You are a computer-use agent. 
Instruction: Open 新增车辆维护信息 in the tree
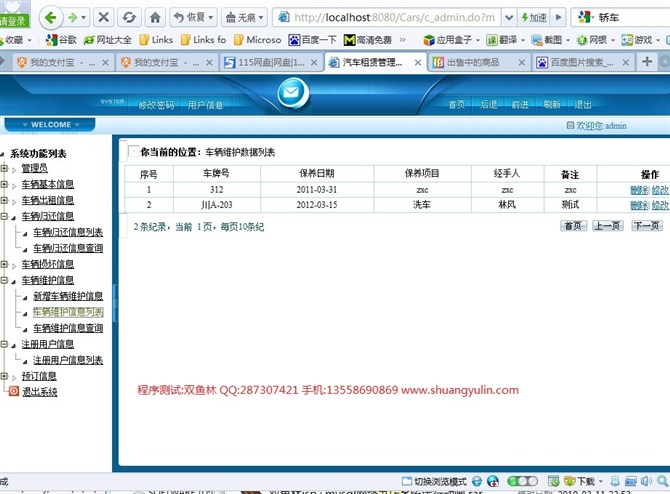point(68,296)
